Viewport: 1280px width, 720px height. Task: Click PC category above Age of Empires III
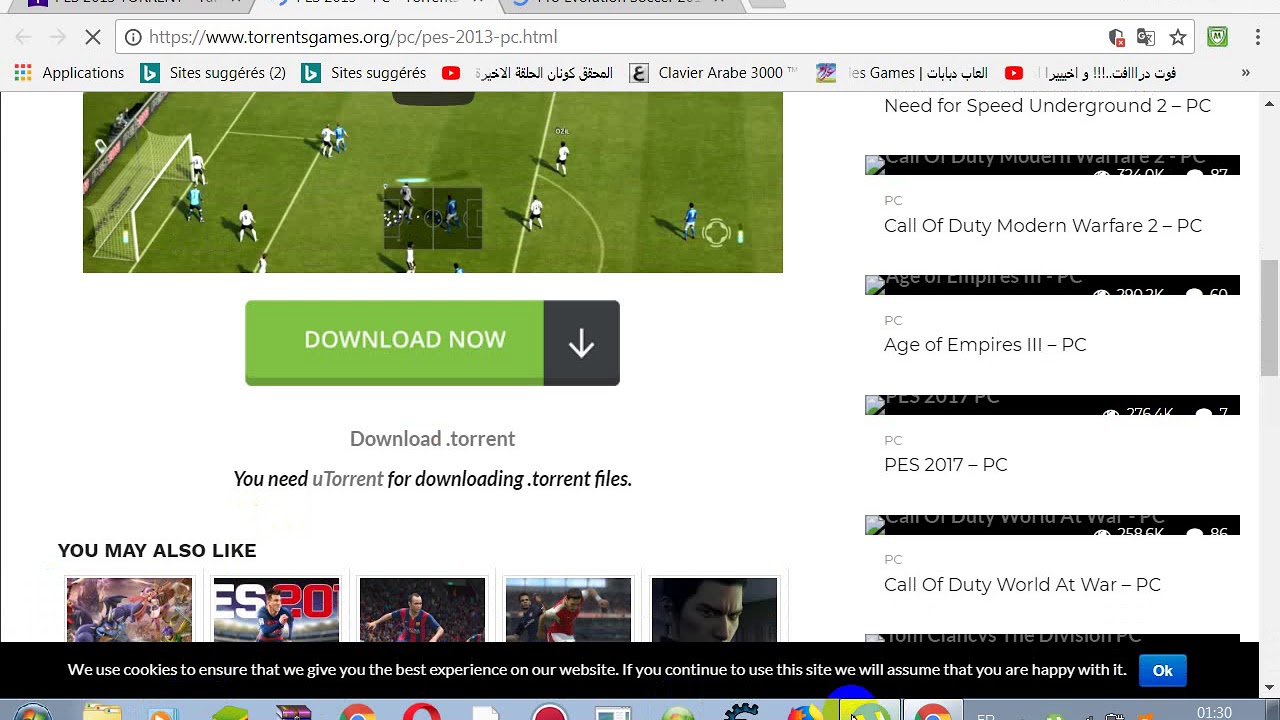pyautogui.click(x=893, y=321)
